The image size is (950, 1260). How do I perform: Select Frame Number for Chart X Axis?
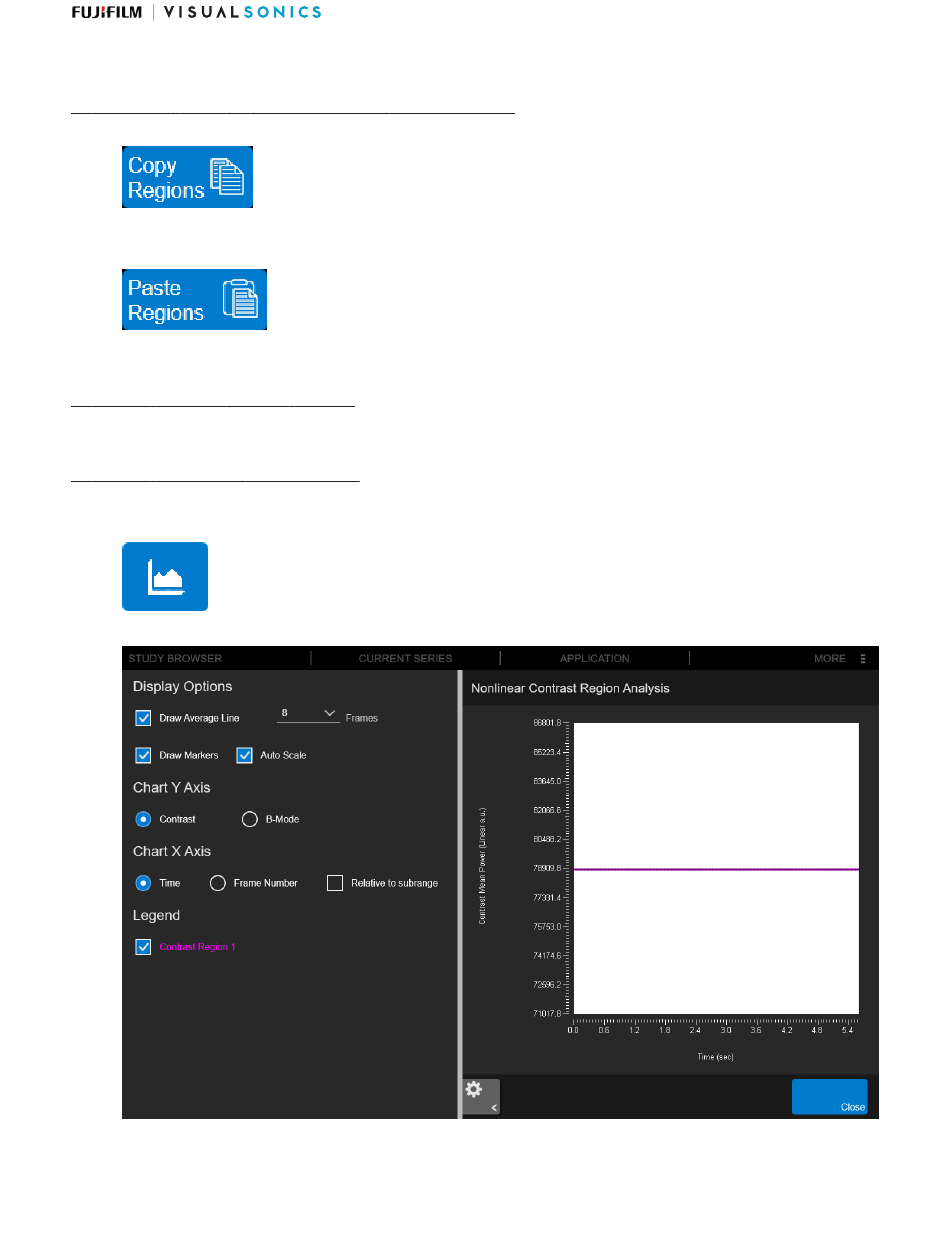(x=217, y=883)
